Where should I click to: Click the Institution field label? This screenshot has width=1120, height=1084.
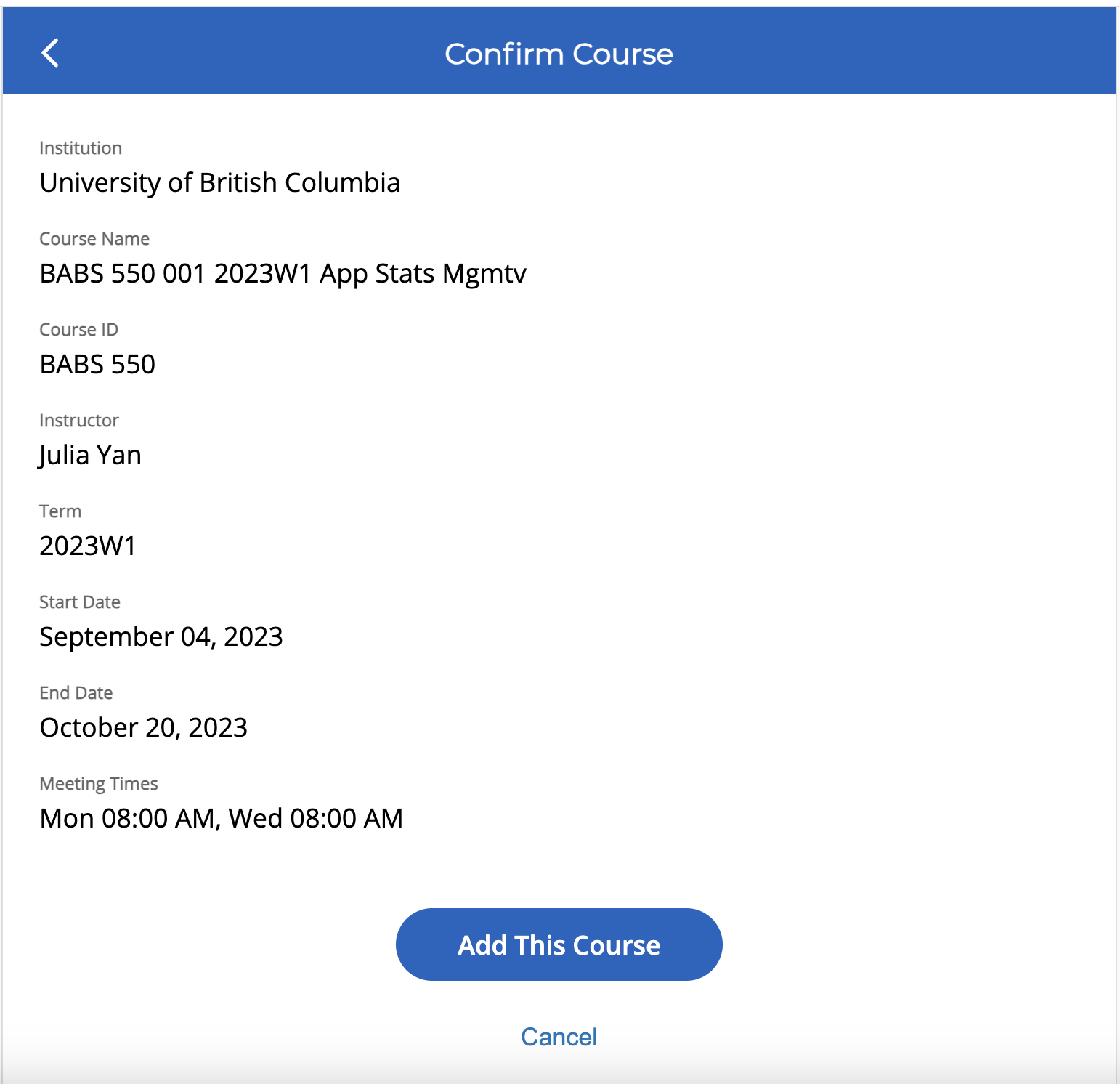tap(81, 148)
